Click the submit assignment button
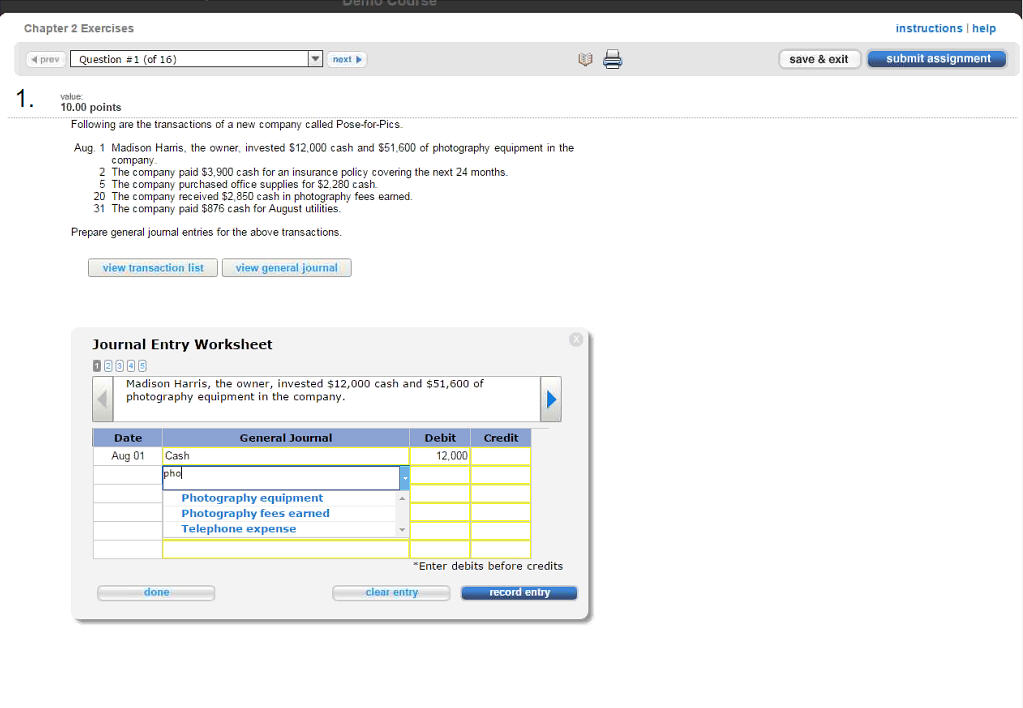The width and height of the screenshot is (1023, 708). (937, 59)
